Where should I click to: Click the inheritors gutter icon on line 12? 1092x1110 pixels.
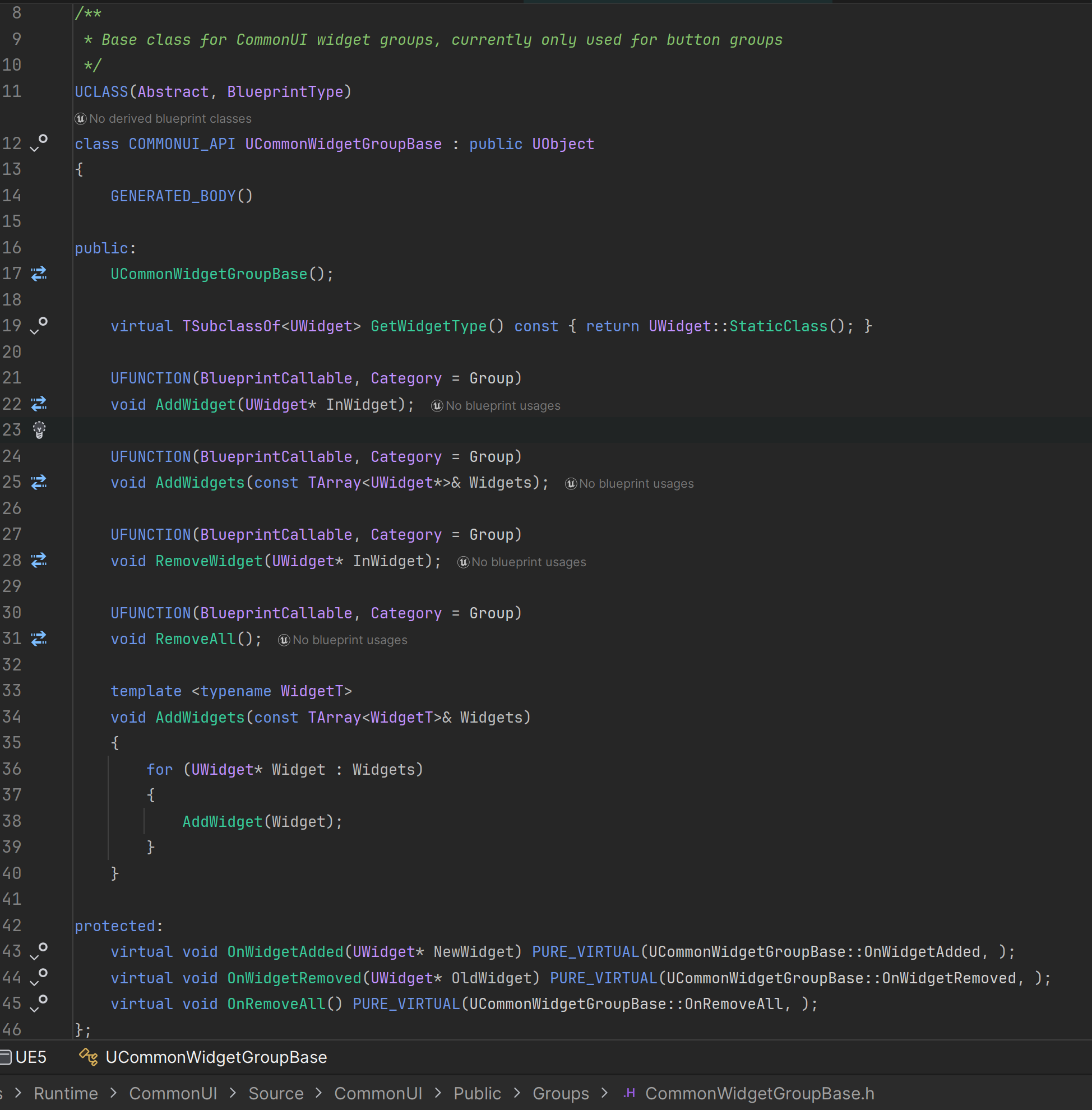(x=39, y=143)
